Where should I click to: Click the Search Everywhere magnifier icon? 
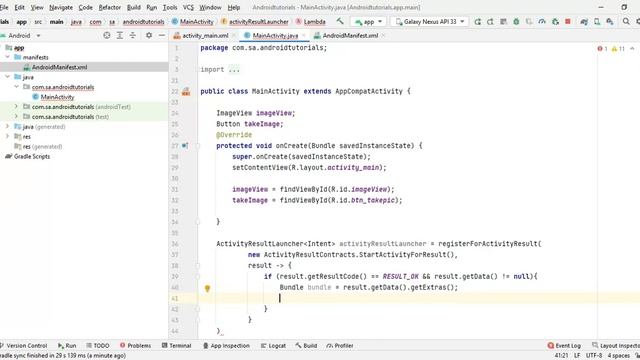click(626, 22)
